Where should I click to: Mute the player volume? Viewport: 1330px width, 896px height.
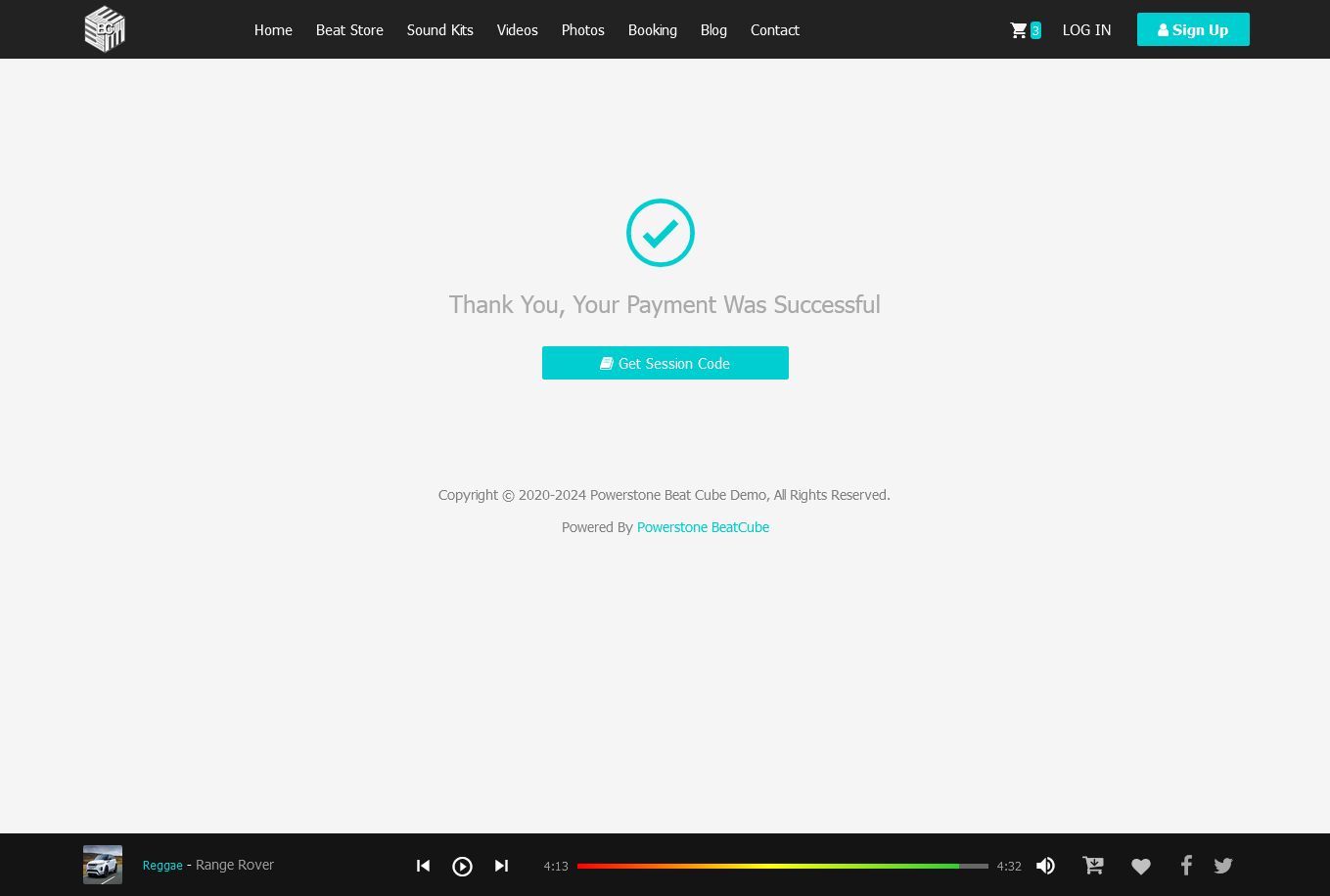[1045, 866]
